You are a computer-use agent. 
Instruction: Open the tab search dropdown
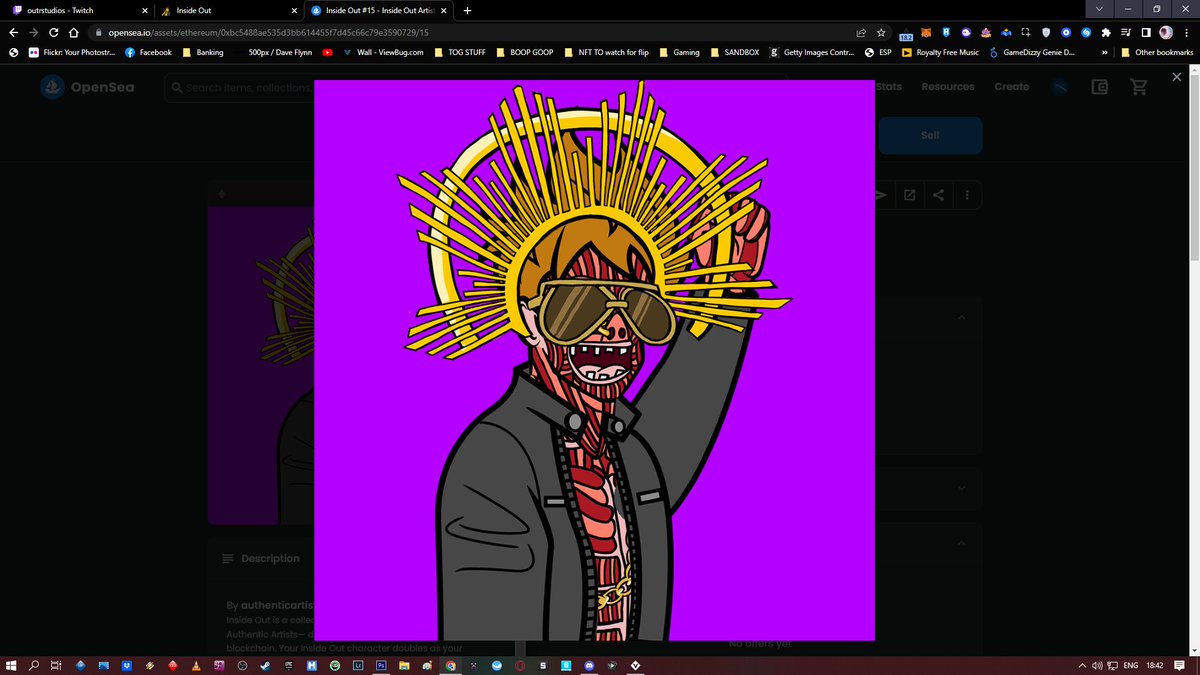point(1099,9)
